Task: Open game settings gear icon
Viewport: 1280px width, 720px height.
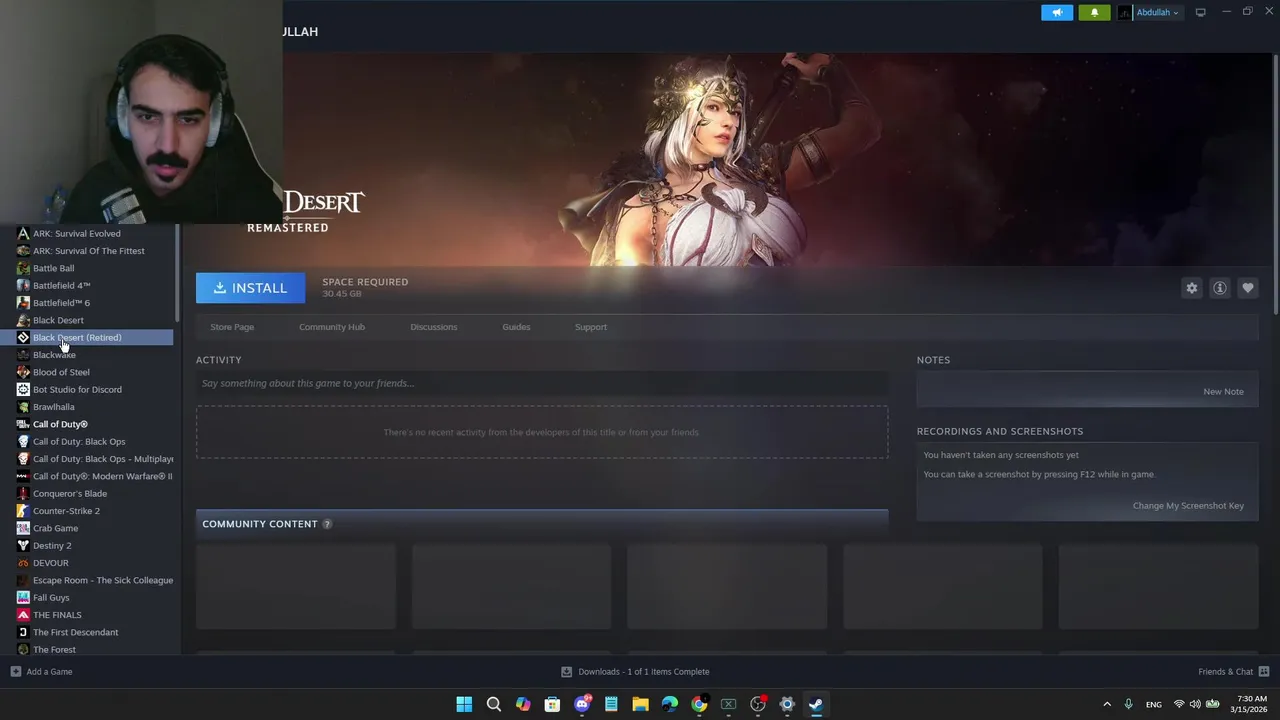Action: (x=1192, y=288)
